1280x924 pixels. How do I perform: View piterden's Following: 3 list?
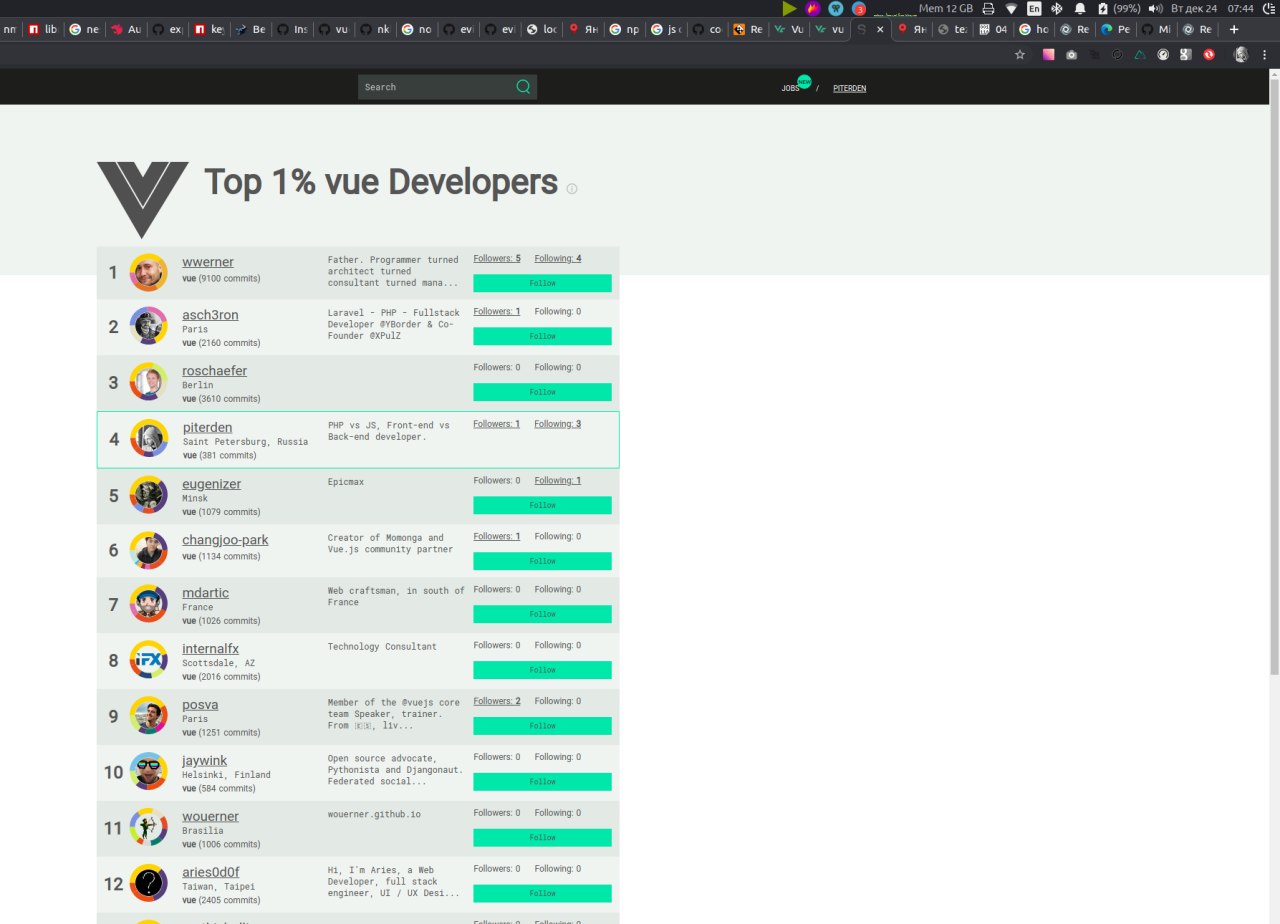click(x=558, y=424)
